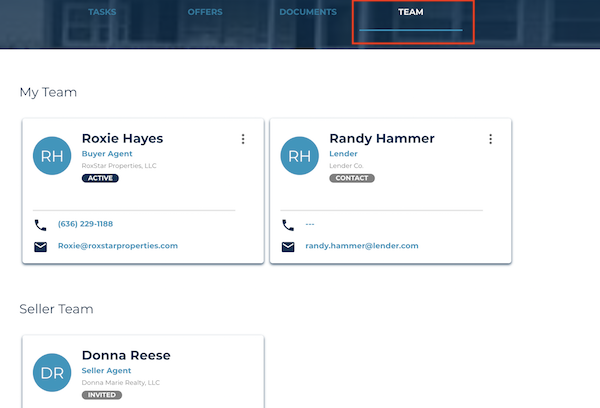Click email icon on Randy Hammer card
This screenshot has height=408, width=600.
click(x=288, y=247)
